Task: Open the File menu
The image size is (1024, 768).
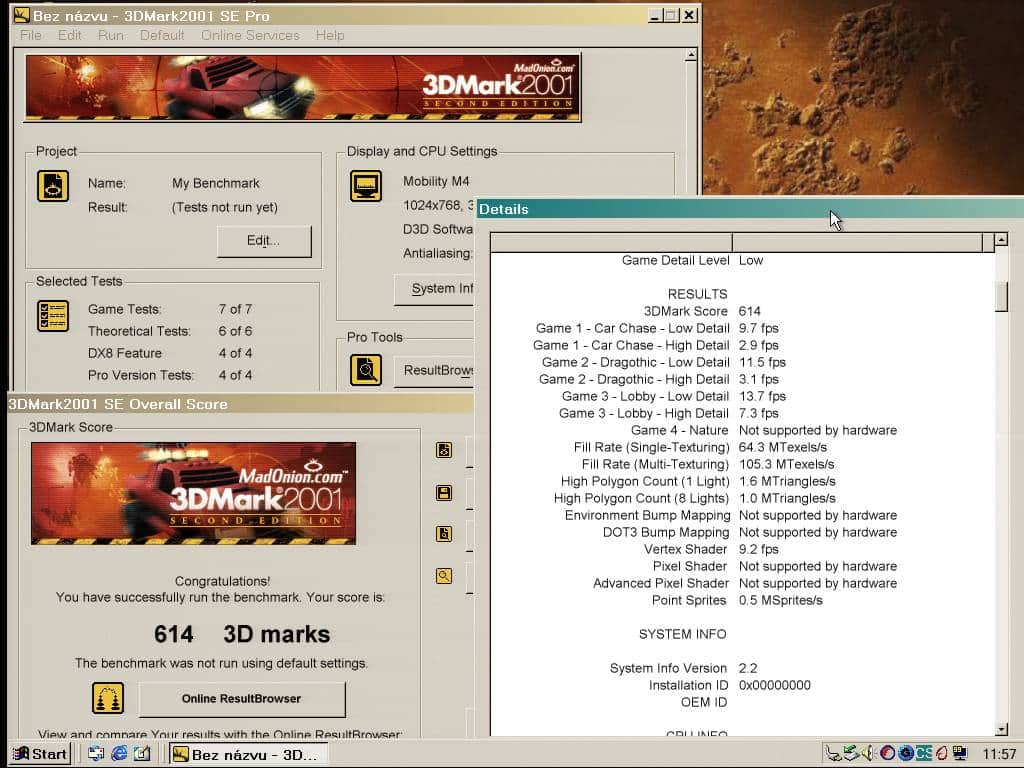Action: point(31,35)
